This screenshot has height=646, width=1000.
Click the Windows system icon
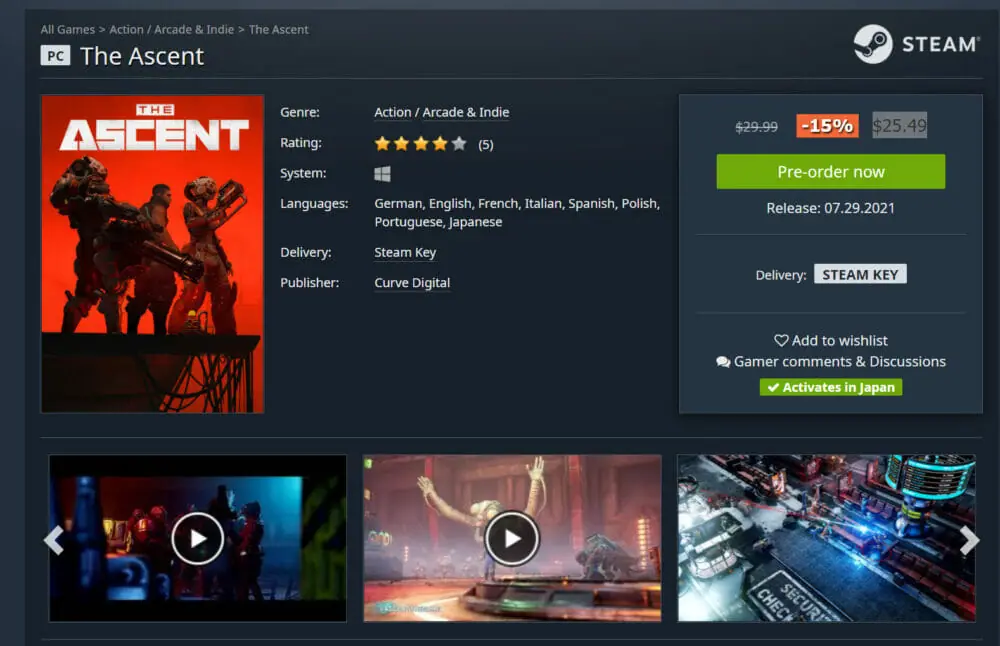(382, 174)
